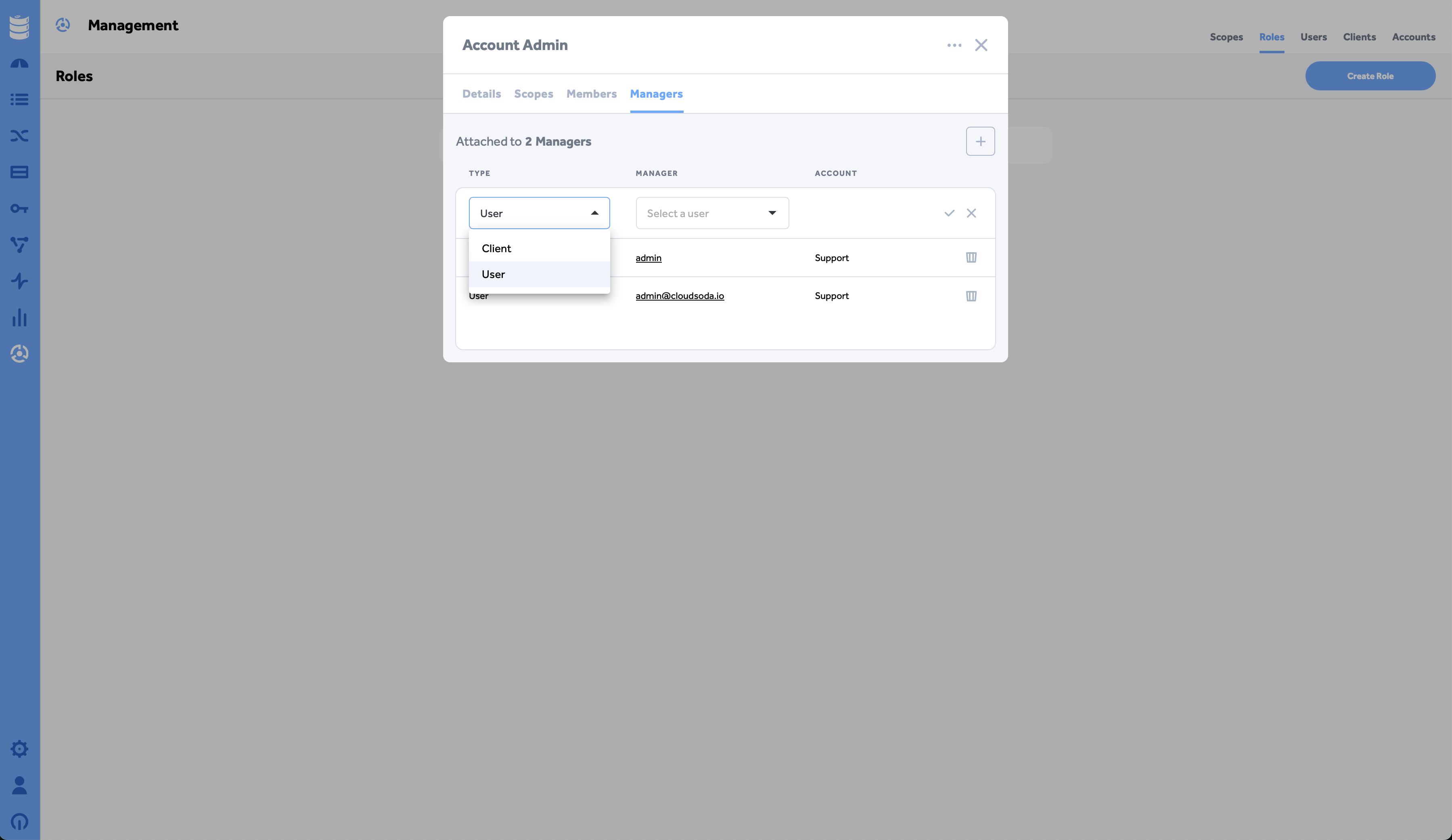Open the key icon in sidebar

point(20,209)
